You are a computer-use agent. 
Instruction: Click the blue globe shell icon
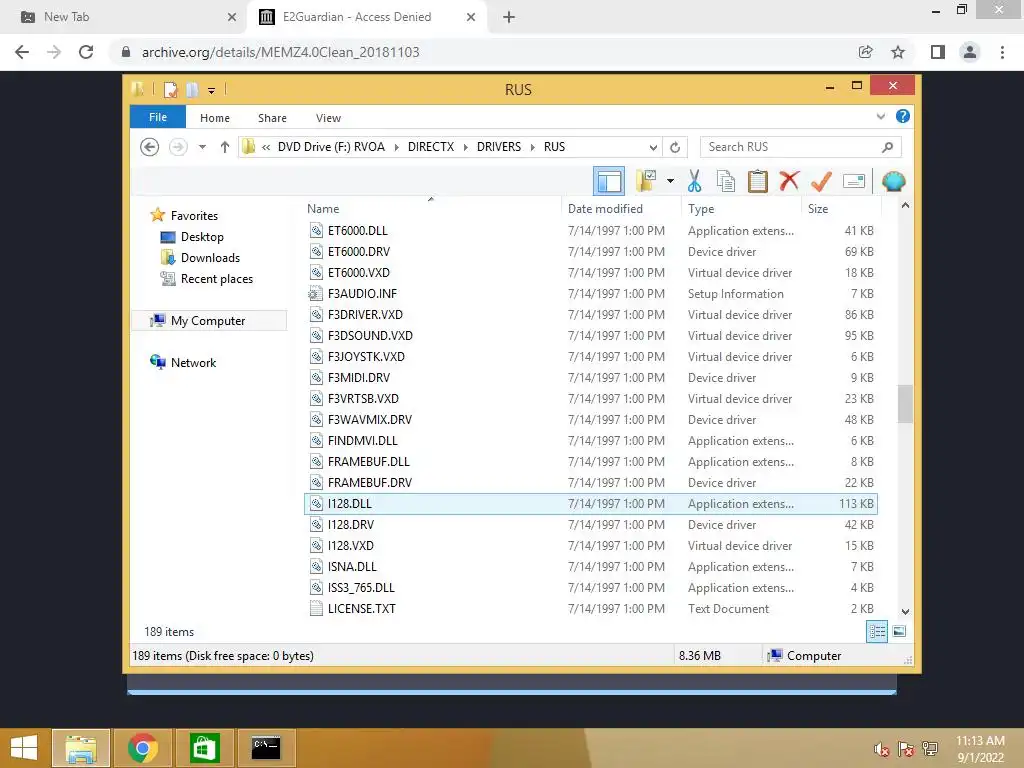click(893, 181)
